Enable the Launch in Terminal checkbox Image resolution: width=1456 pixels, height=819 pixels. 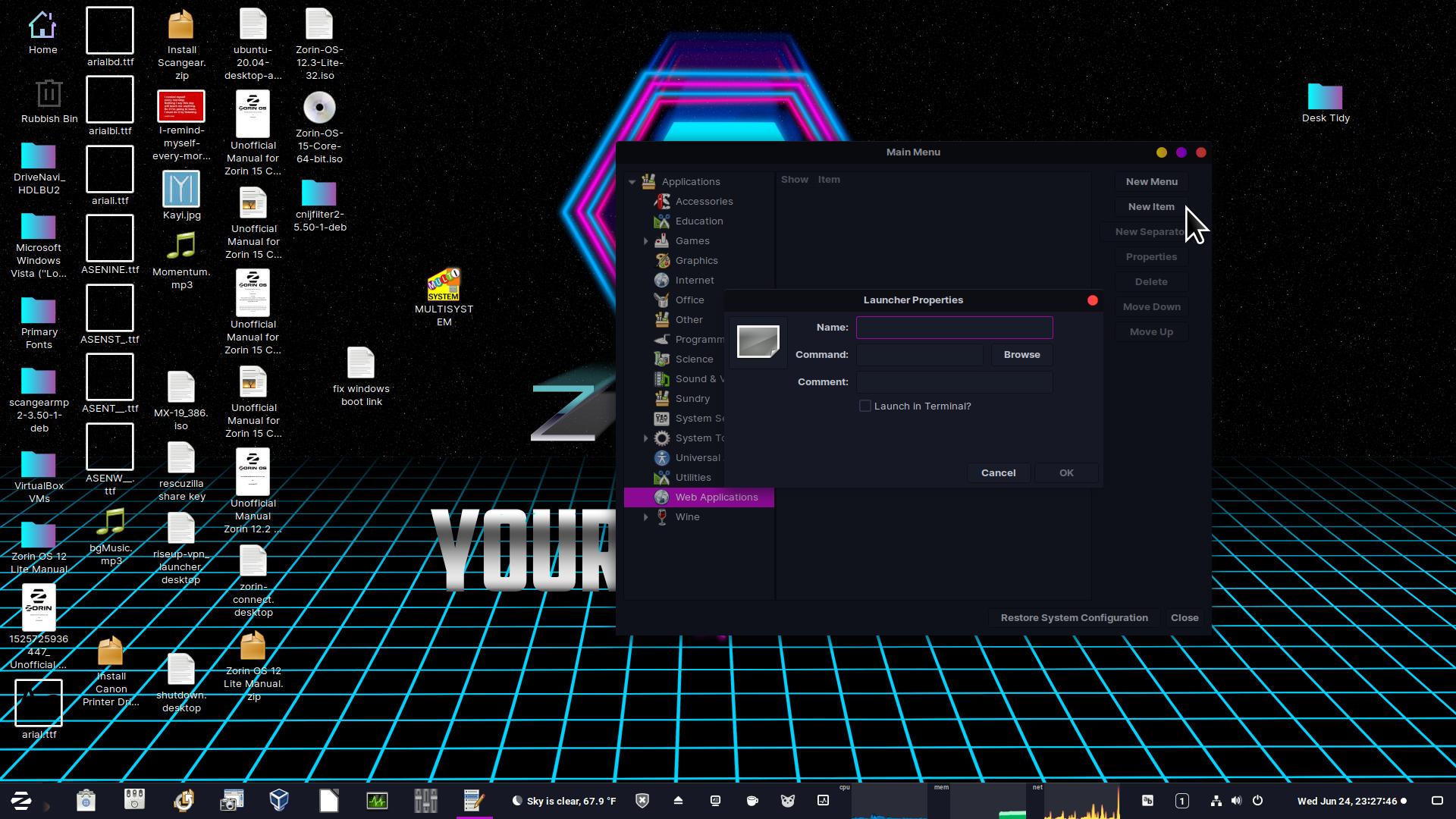pos(864,406)
